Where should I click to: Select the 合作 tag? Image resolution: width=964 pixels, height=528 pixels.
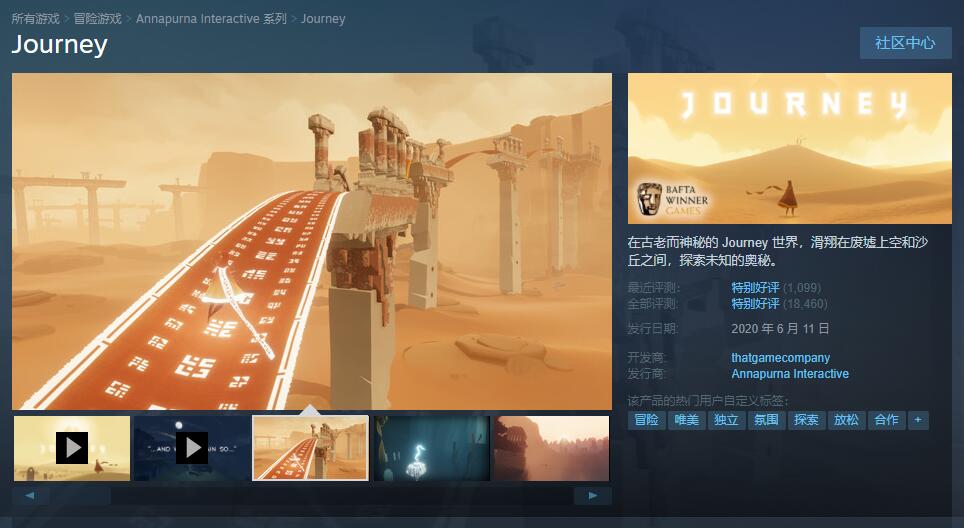coord(886,420)
